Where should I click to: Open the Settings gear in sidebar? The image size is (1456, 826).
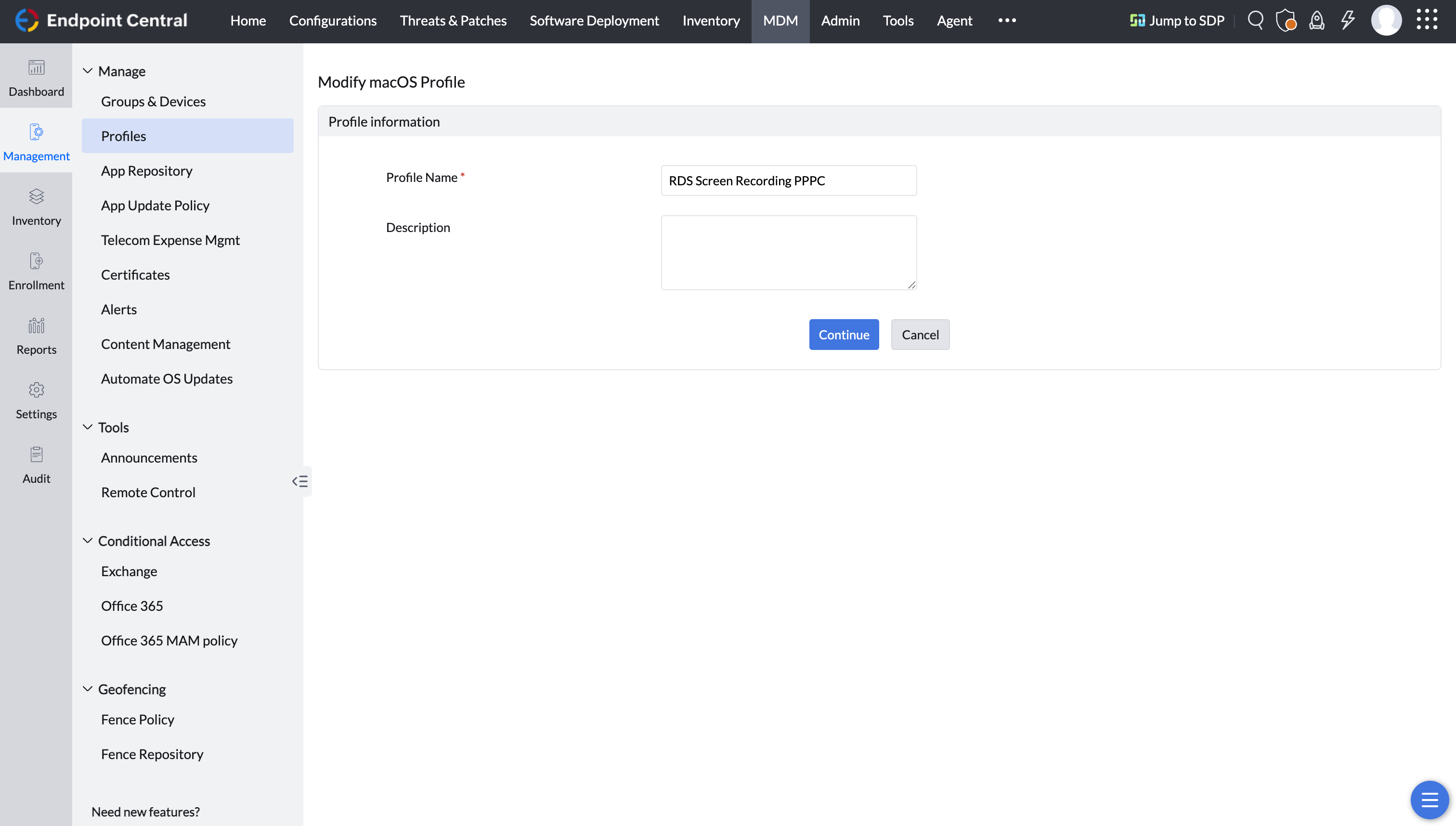tap(36, 400)
